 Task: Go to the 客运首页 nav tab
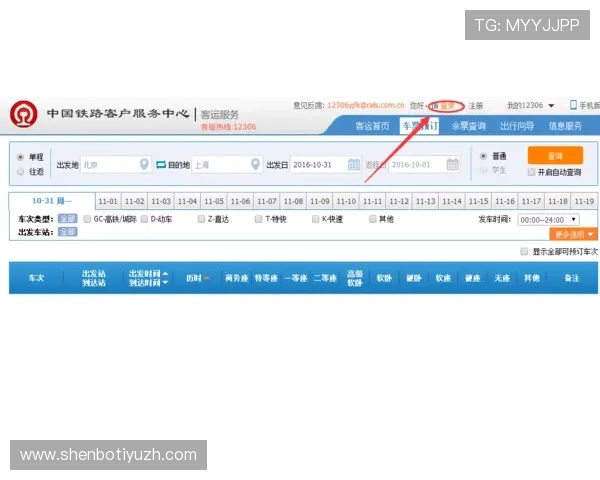[x=372, y=126]
